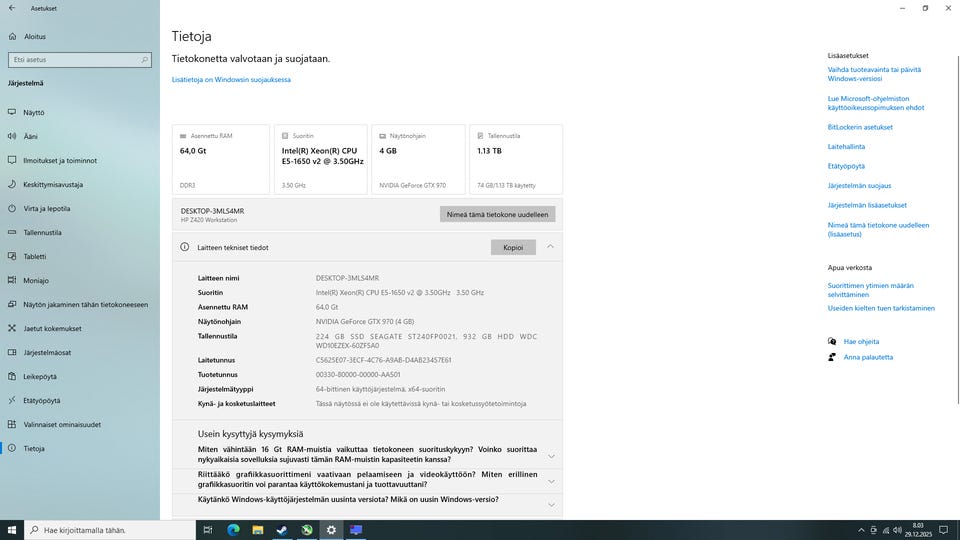Select the Suoritin Xeon CPU card
Viewport: 960px width, 540px height.
pos(321,159)
